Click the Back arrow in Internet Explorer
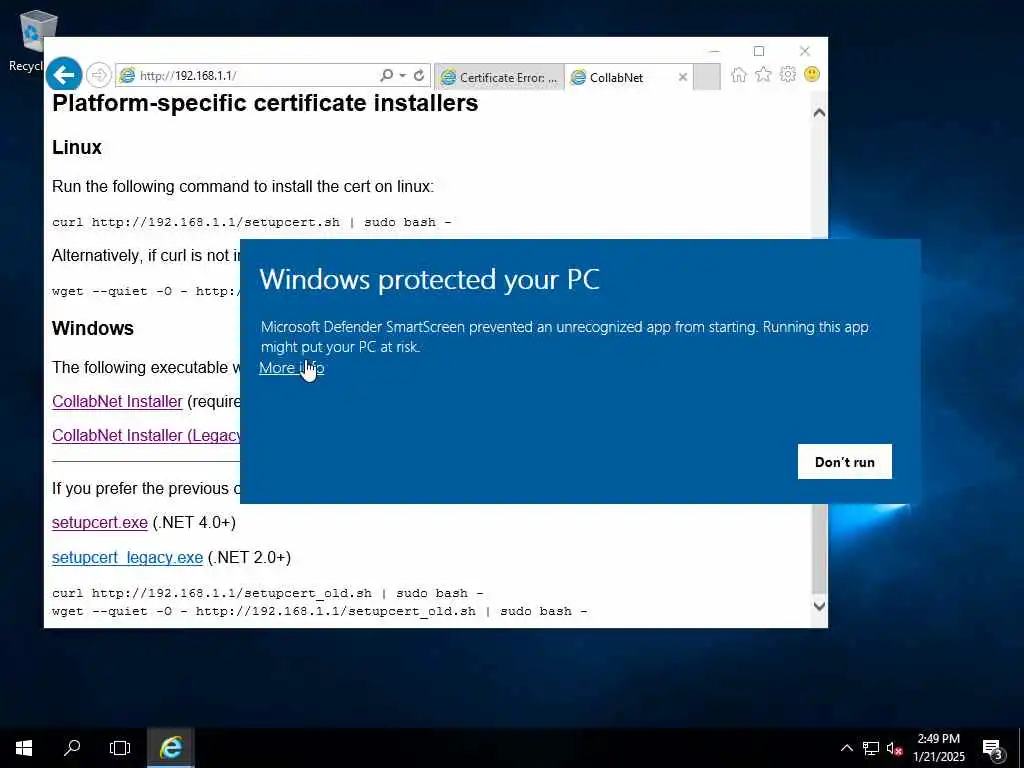Screen dimensions: 1024x768 pos(63,75)
